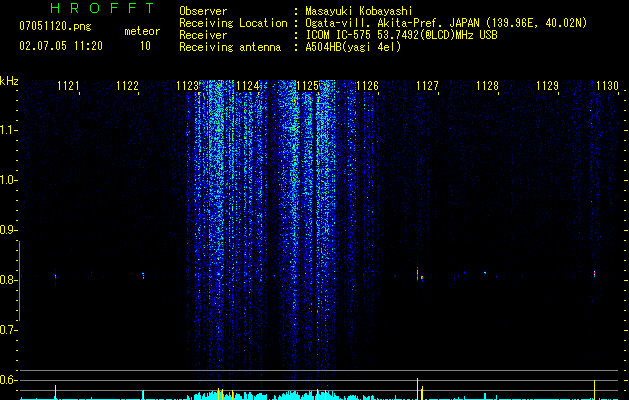Click the Receiving Location label
The width and height of the screenshot is (629, 400).
(x=233, y=23)
